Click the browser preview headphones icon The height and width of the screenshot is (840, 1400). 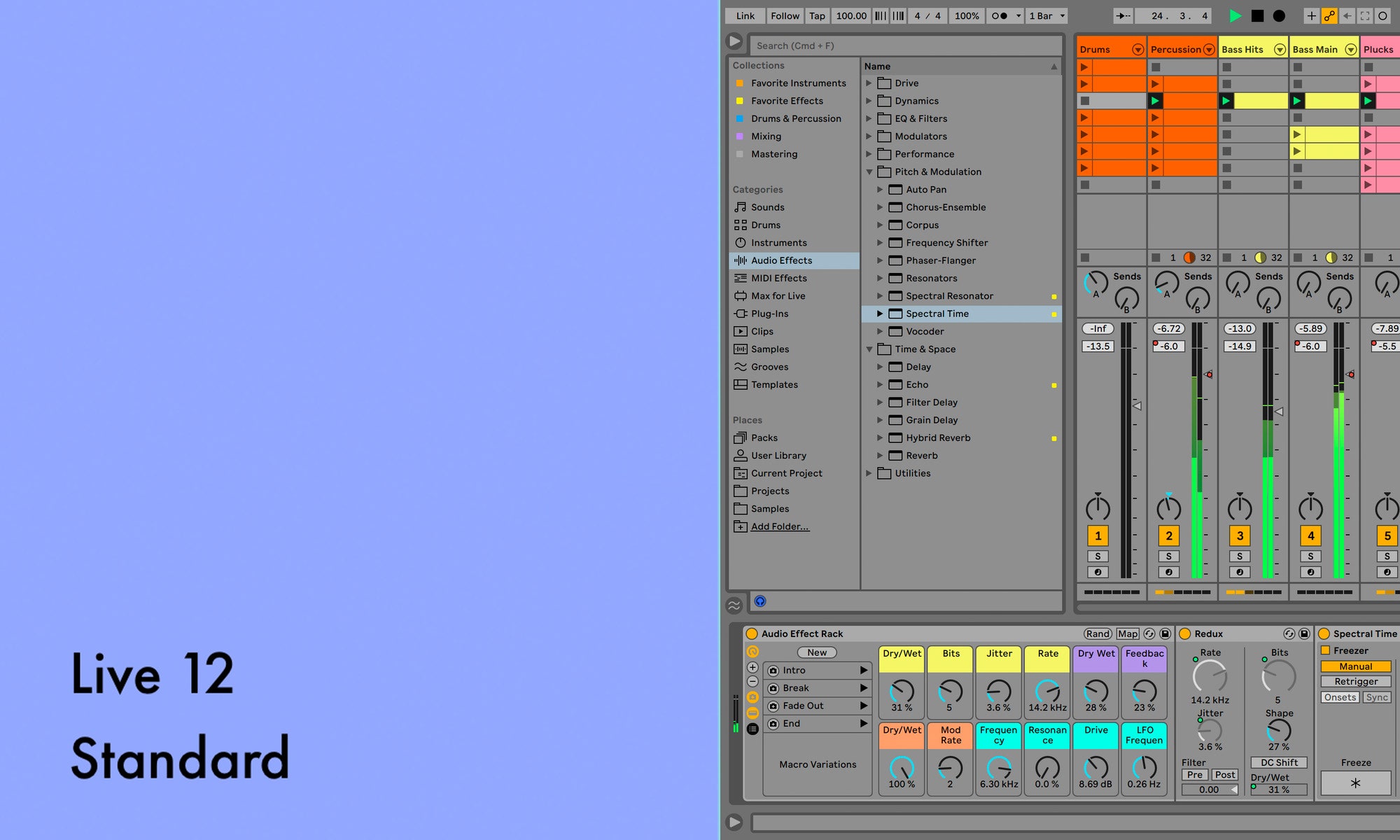click(760, 601)
